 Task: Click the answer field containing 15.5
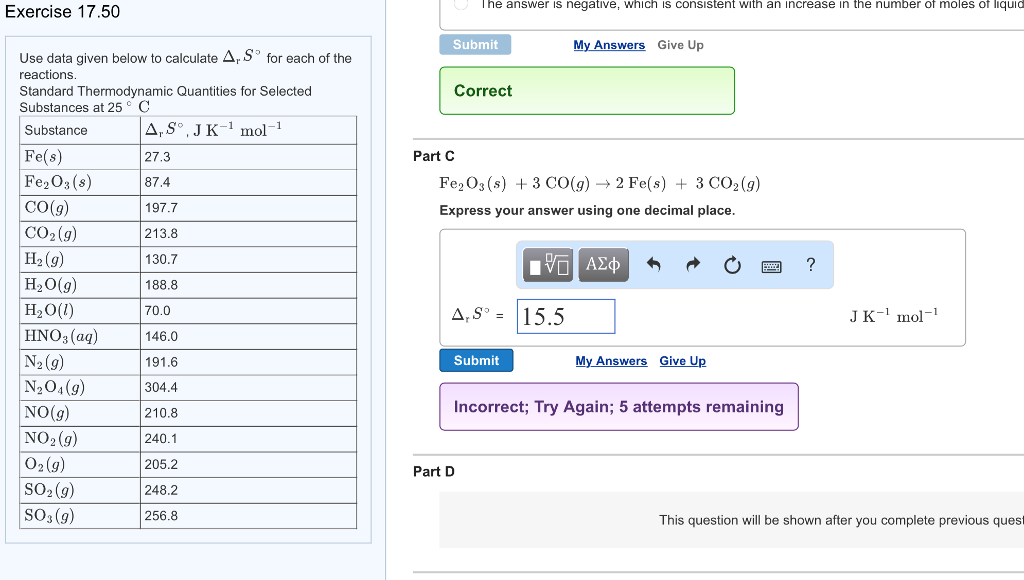pyautogui.click(x=565, y=316)
